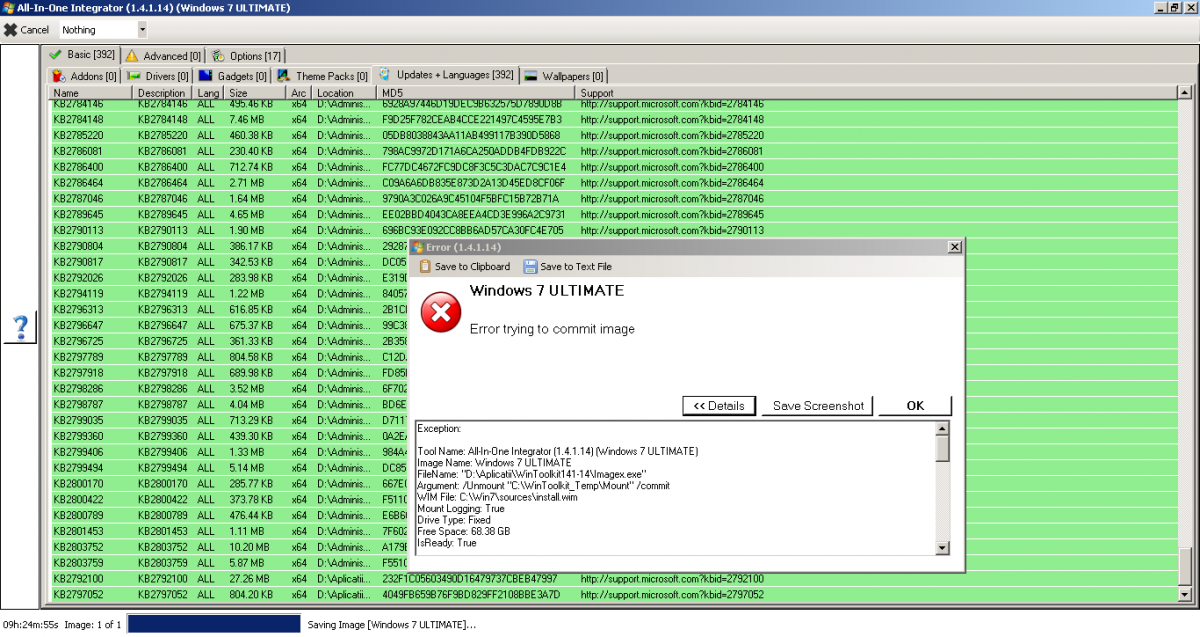Viewport: 1200px width, 637px height.
Task: Go to the Theme Packs [0] tab
Action: (x=323, y=76)
